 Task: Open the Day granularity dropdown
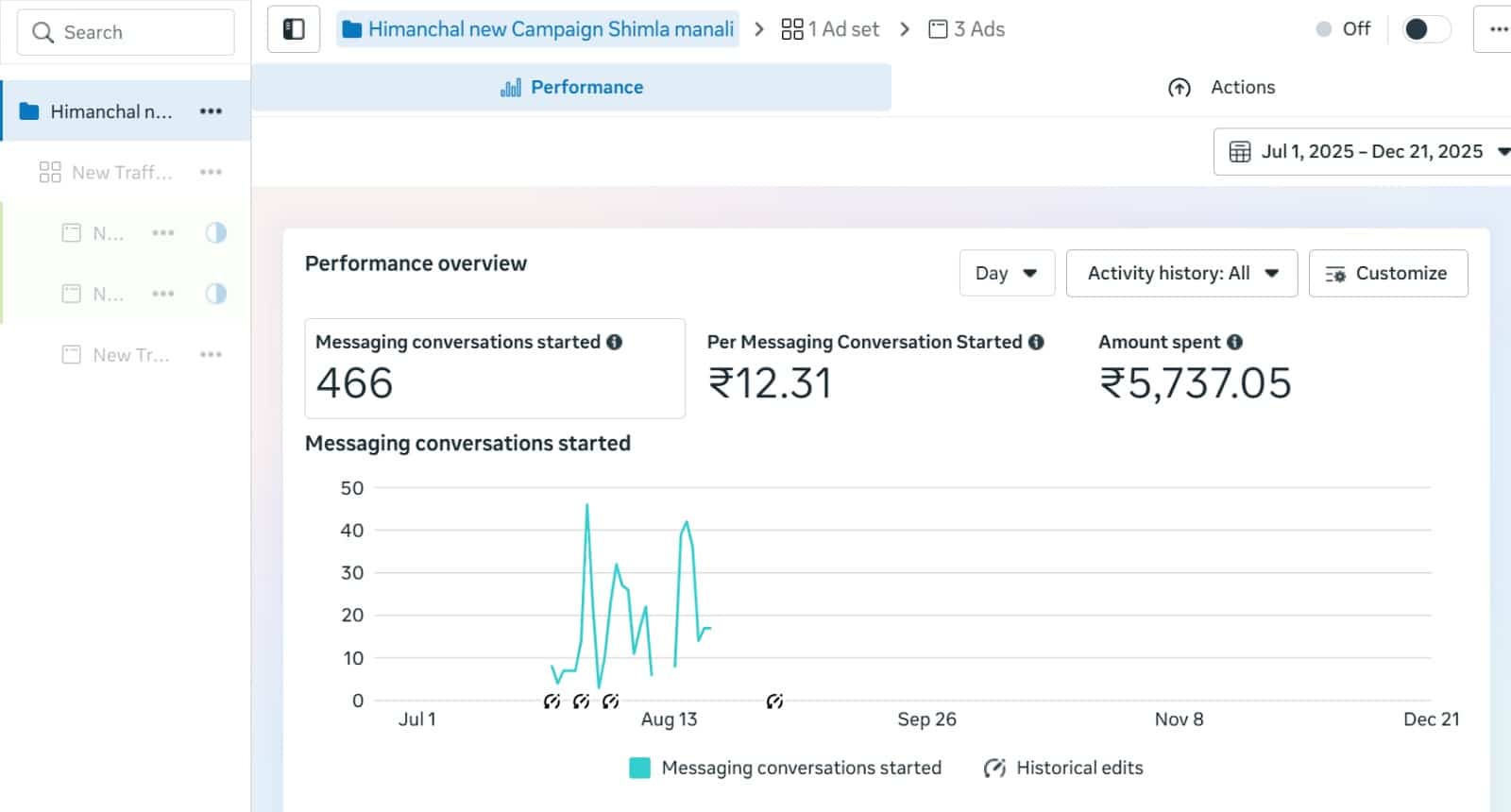pos(1007,273)
